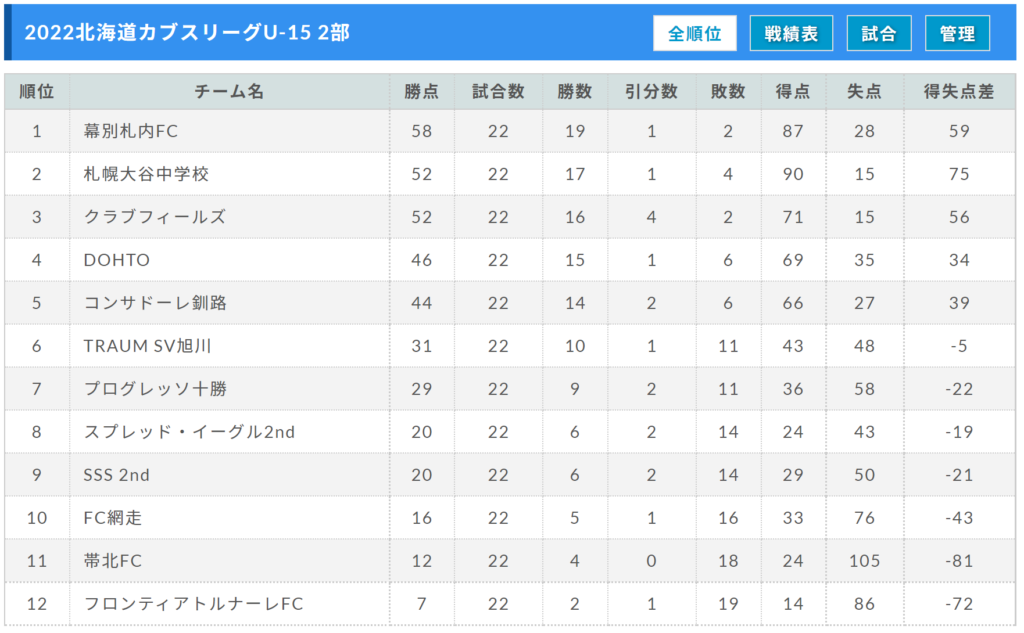Select team コンサドーレ釧路

(x=155, y=303)
